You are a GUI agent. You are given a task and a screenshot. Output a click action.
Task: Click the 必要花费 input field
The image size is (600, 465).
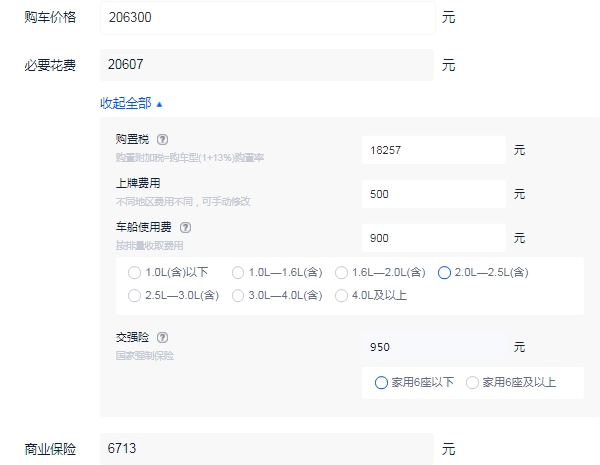pos(267,65)
